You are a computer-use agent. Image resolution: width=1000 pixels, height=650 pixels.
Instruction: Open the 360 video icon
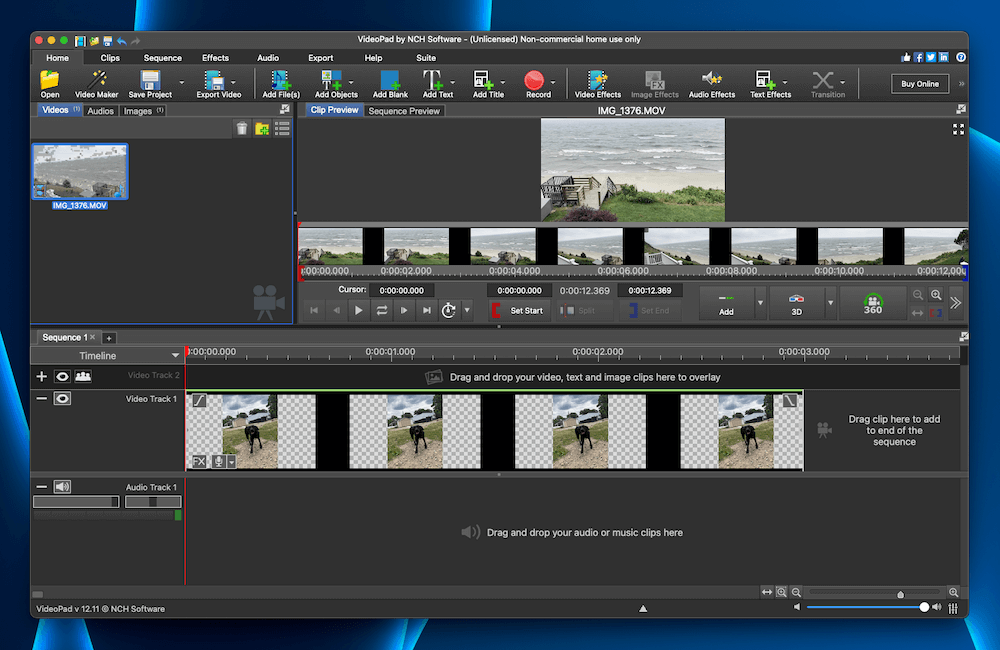tap(873, 304)
